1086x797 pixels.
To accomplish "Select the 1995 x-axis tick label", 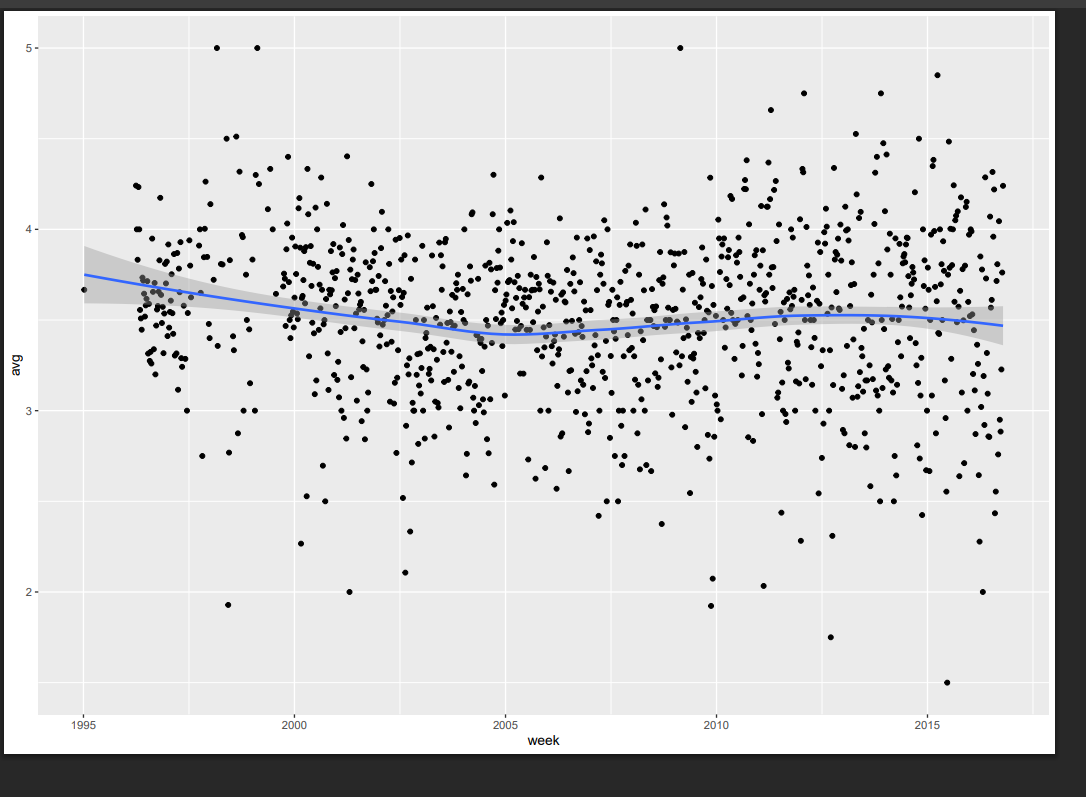I will [83, 724].
